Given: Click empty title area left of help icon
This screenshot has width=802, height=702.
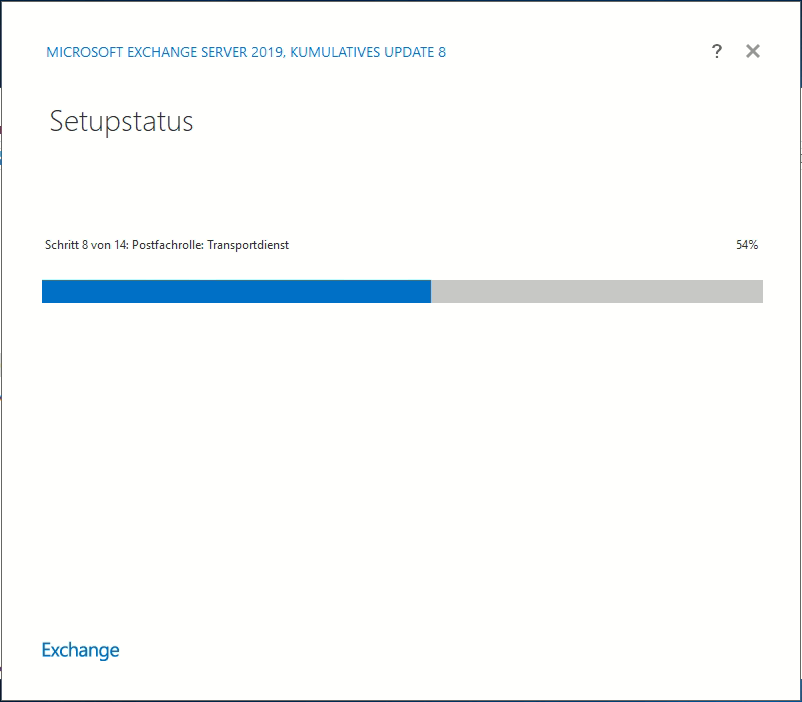Looking at the screenshot, I should coord(580,52).
